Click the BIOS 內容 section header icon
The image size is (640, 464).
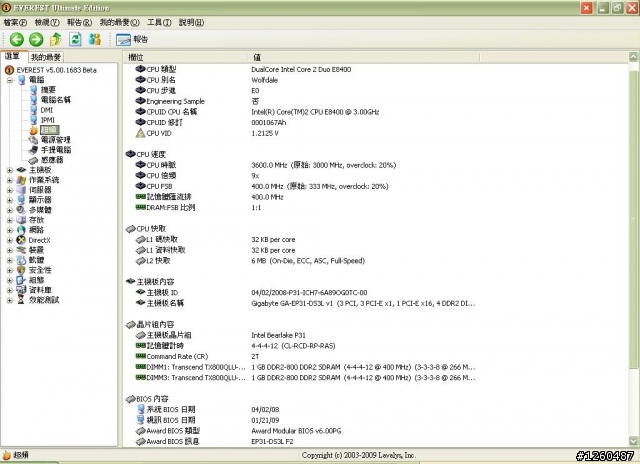point(131,399)
